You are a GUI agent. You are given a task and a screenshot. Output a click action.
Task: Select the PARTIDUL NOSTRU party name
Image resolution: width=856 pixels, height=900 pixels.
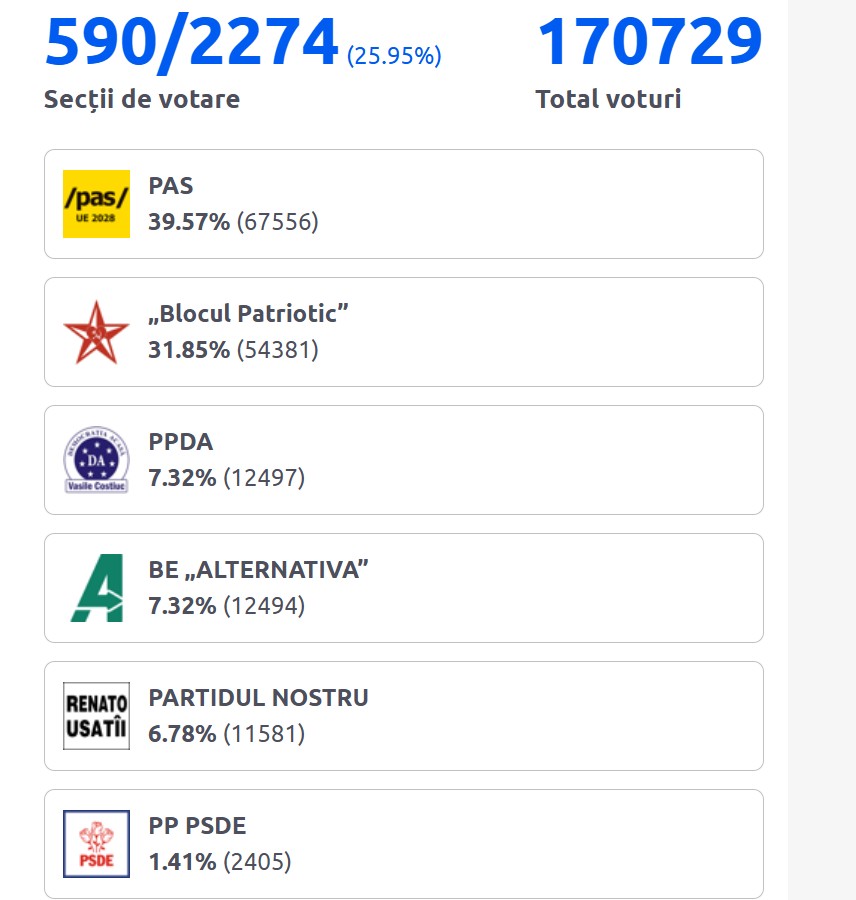259,698
